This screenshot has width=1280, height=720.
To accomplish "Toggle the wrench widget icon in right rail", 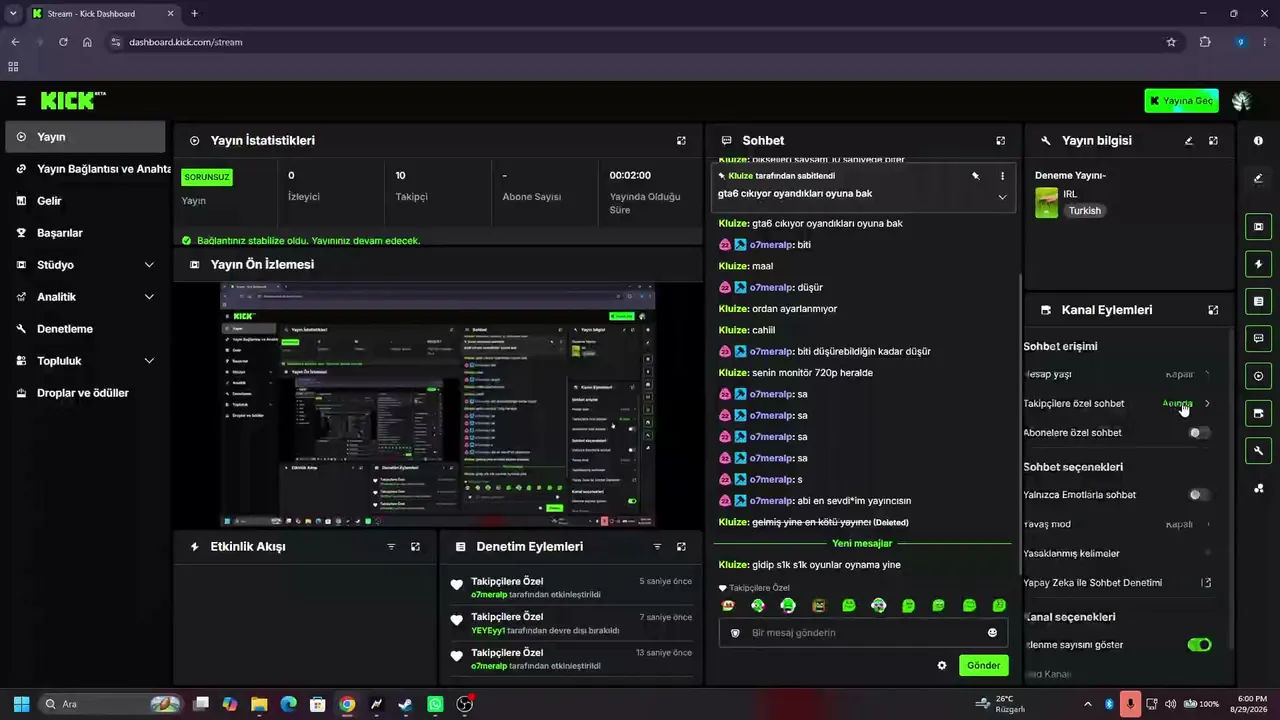I will [1258, 450].
